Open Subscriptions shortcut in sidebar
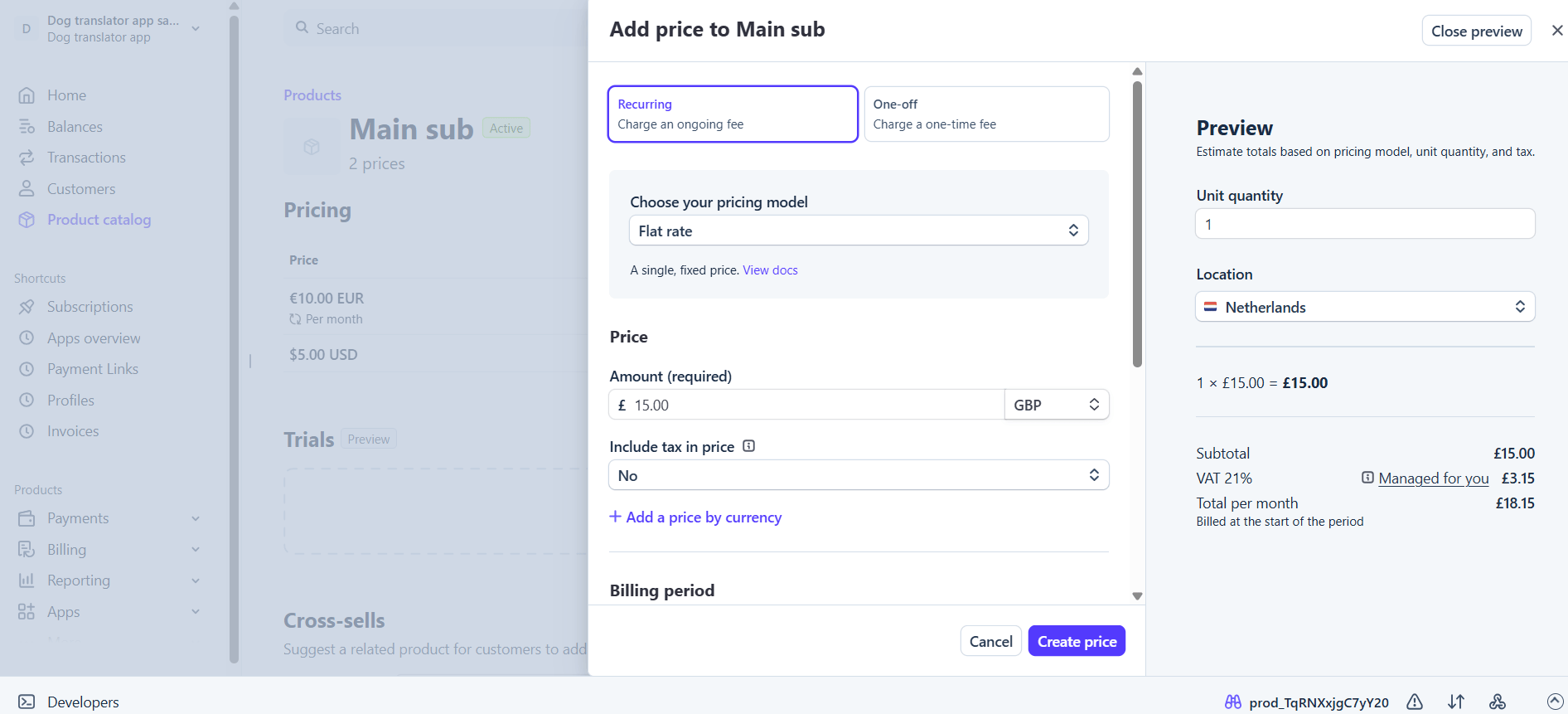This screenshot has height=714, width=1568. [90, 307]
